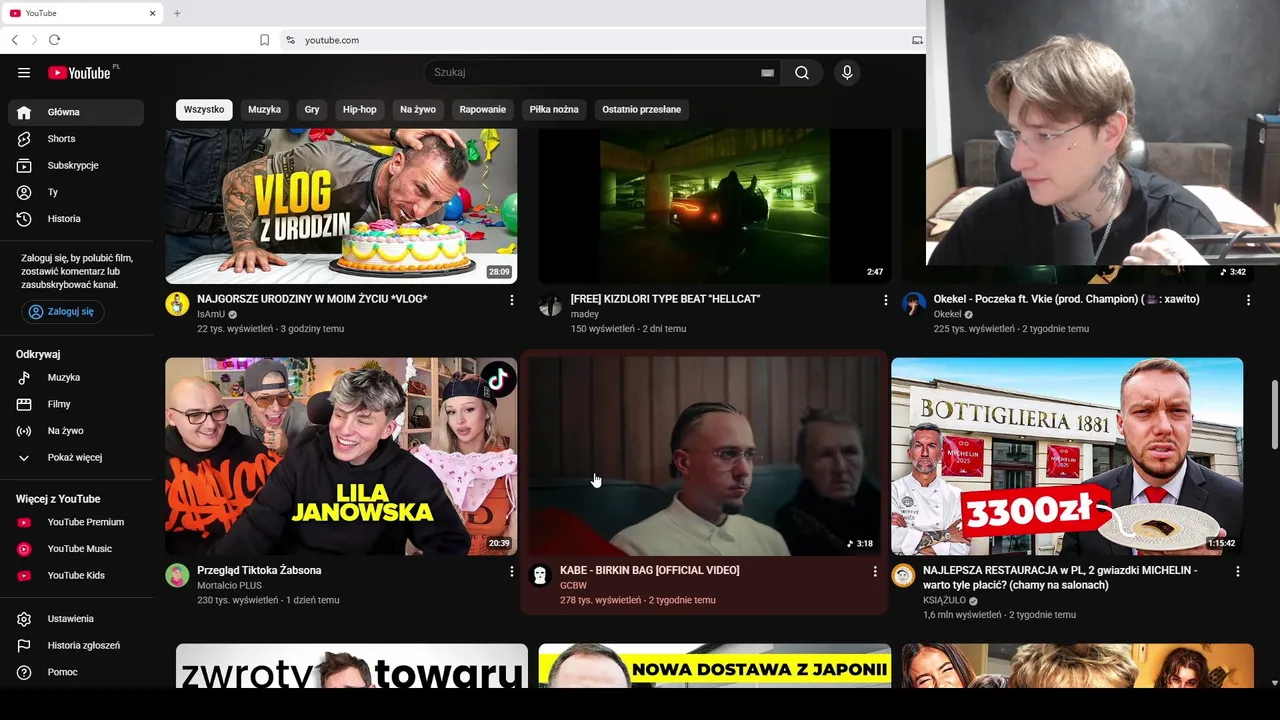The height and width of the screenshot is (720, 1280).
Task: Play the BOTTIGLIERIA 1881 thumbnail
Action: tap(1067, 456)
